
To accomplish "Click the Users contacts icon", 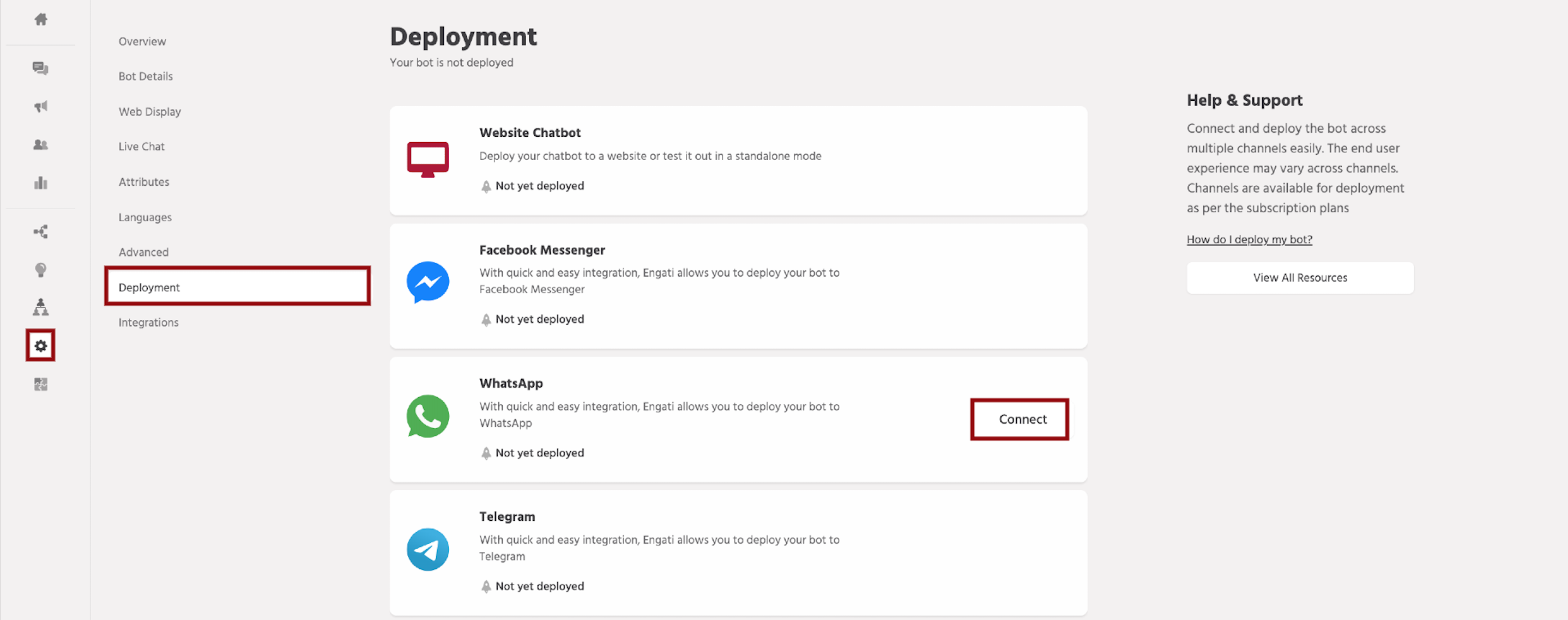I will click(x=40, y=144).
